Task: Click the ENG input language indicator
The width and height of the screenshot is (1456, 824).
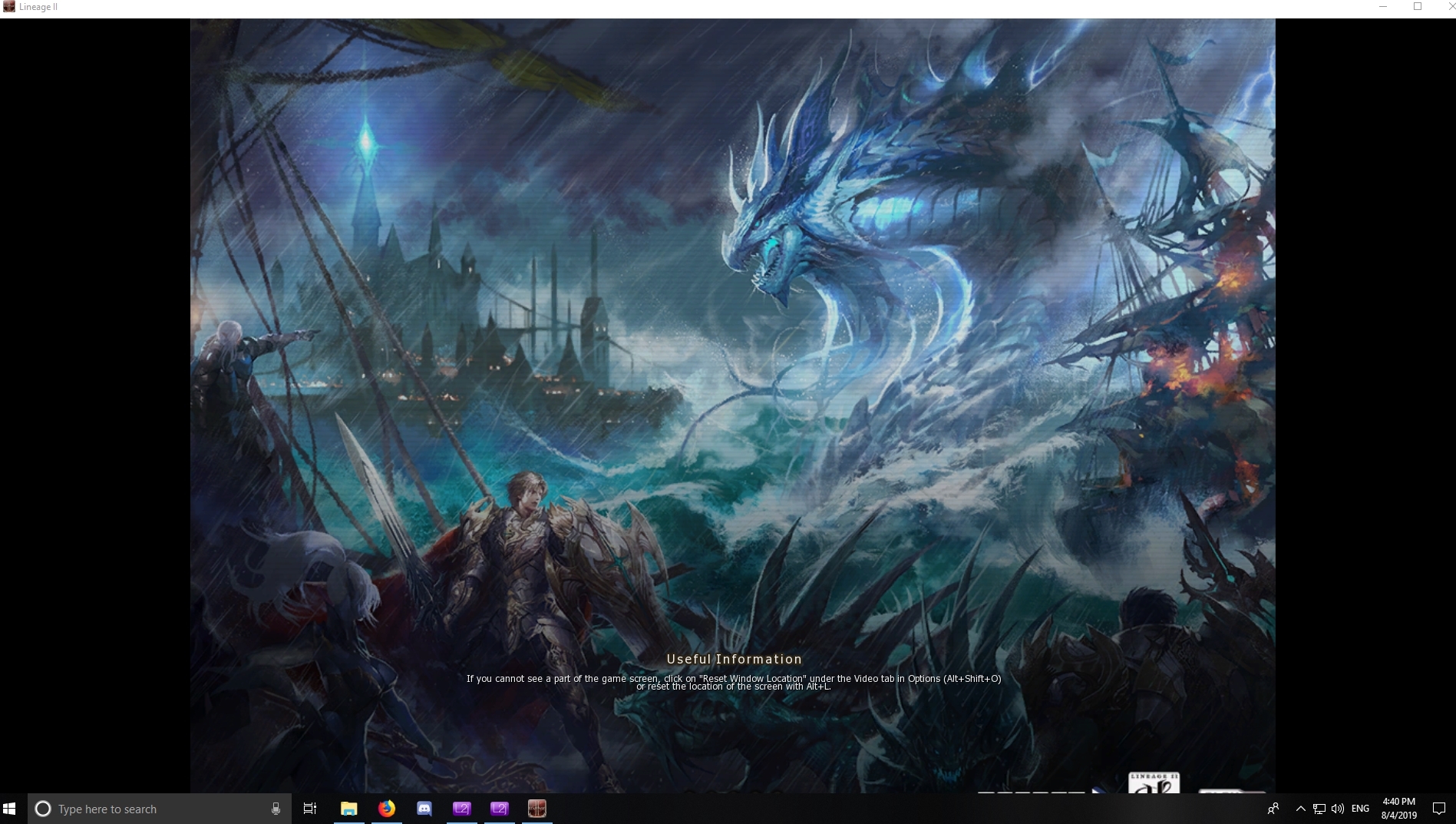Action: coord(1360,809)
